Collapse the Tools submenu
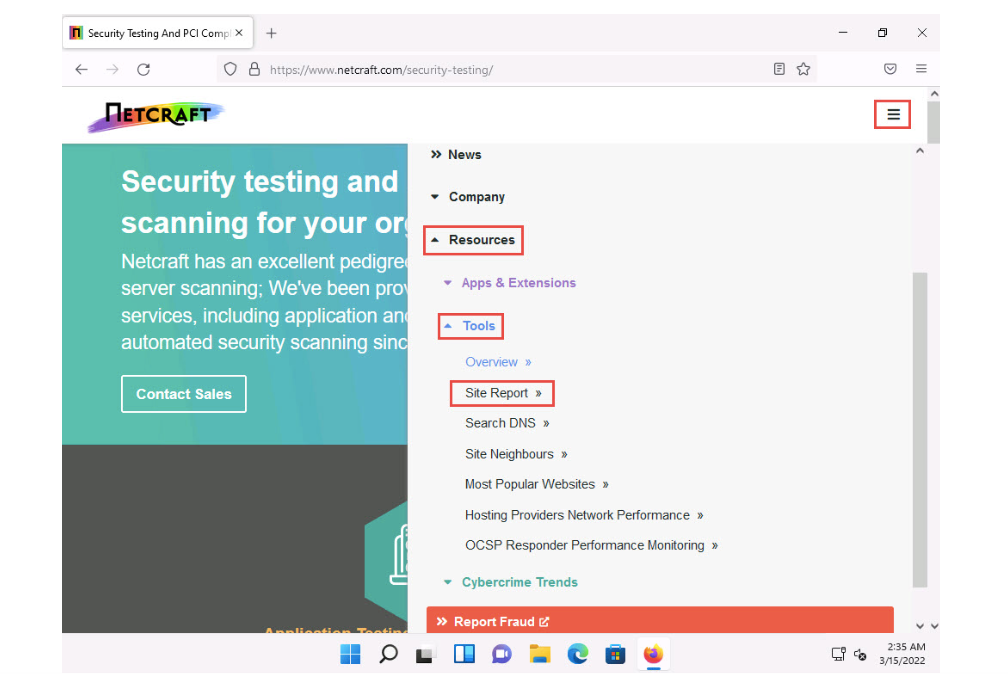The width and height of the screenshot is (1008, 674). [x=471, y=326]
